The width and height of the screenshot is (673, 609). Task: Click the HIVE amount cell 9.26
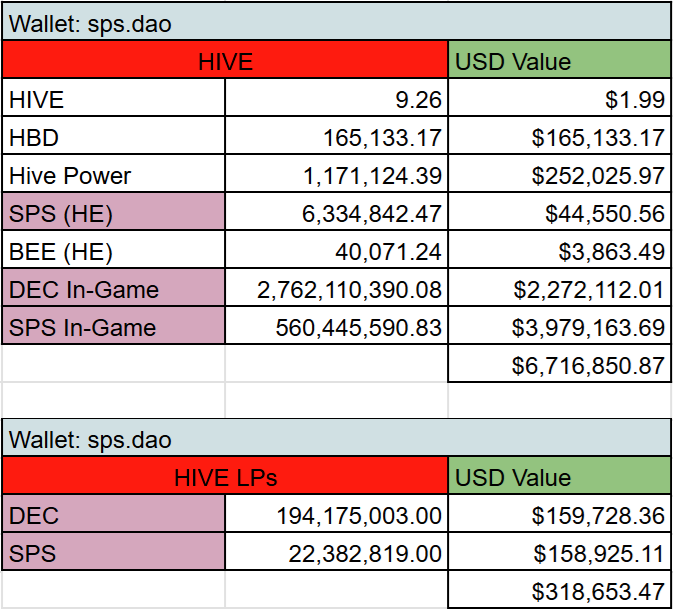tap(336, 97)
